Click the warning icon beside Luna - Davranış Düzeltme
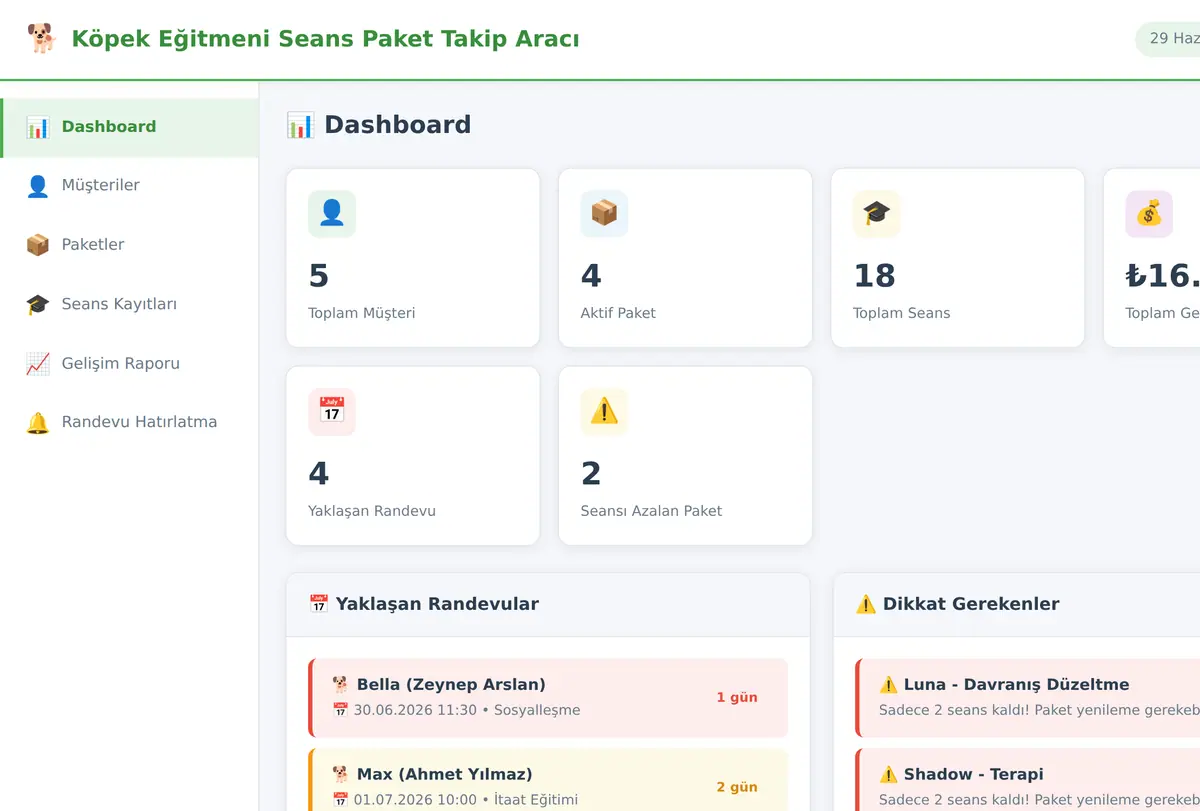Image resolution: width=1200 pixels, height=811 pixels. coord(888,685)
